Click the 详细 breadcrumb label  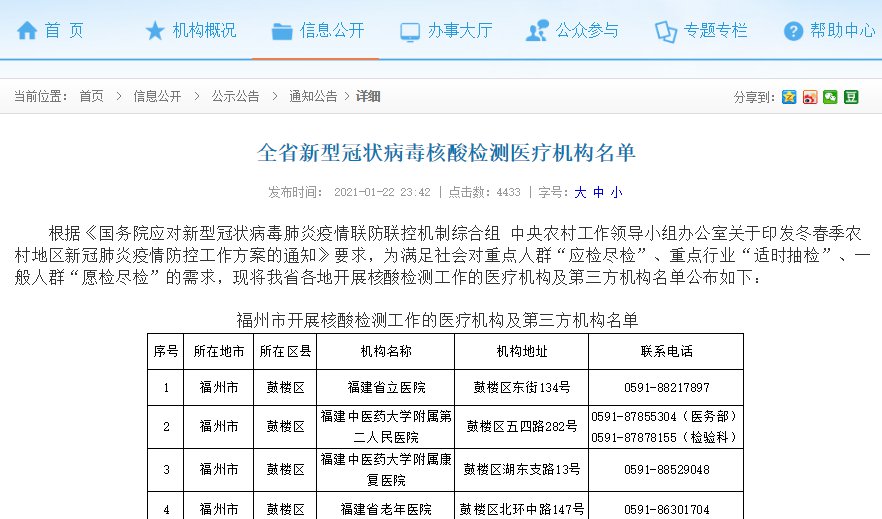[x=368, y=97]
